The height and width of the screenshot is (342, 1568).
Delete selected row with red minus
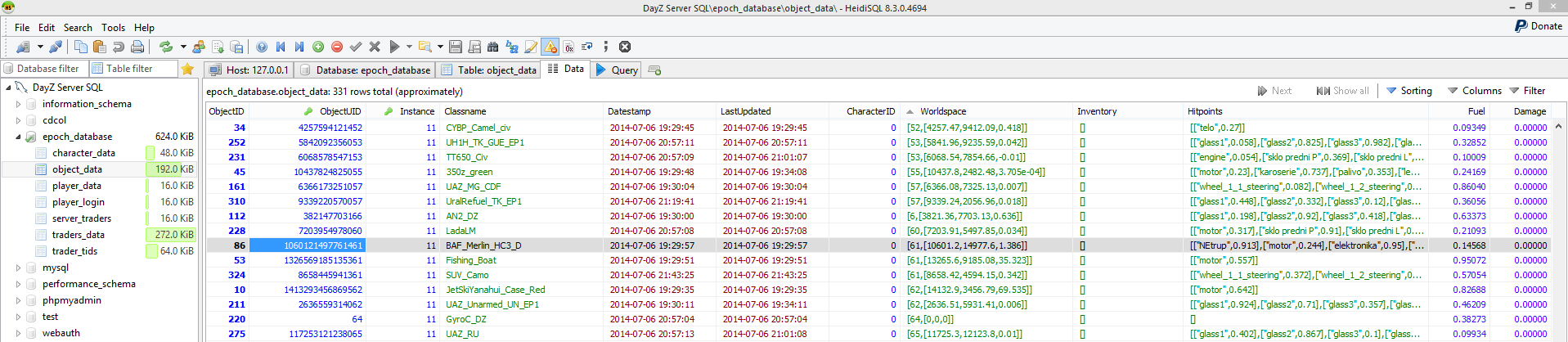[337, 47]
